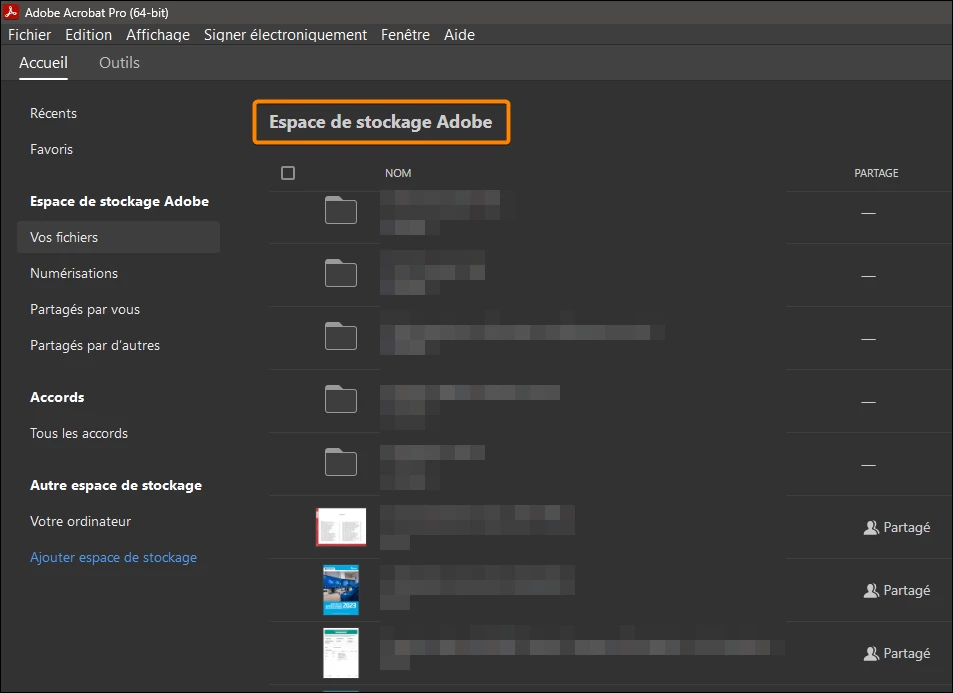Viewport: 953px width, 693px height.
Task: Open the Fichier menu
Action: pyautogui.click(x=29, y=35)
